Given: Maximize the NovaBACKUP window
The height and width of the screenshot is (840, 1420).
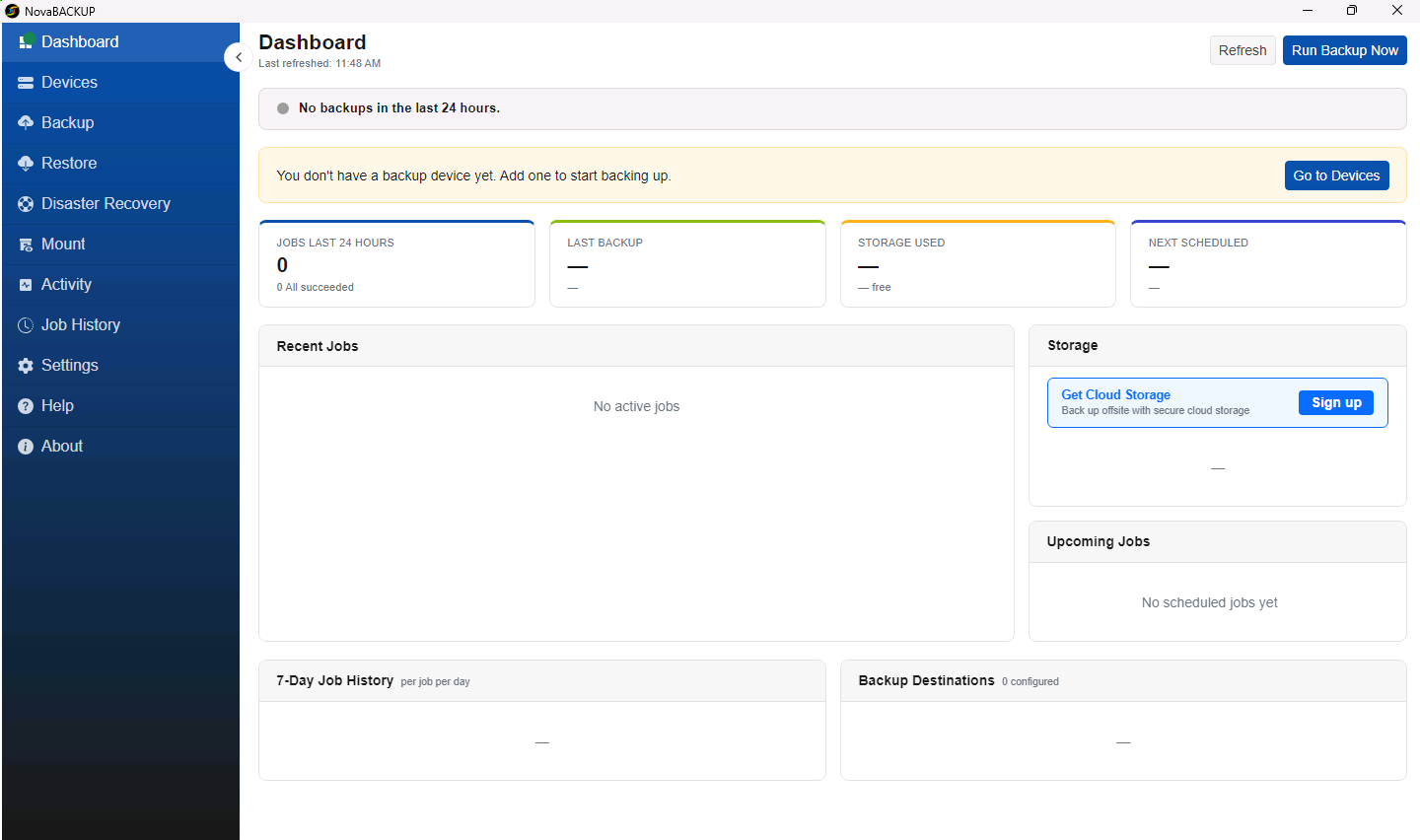Looking at the screenshot, I should point(1352,11).
